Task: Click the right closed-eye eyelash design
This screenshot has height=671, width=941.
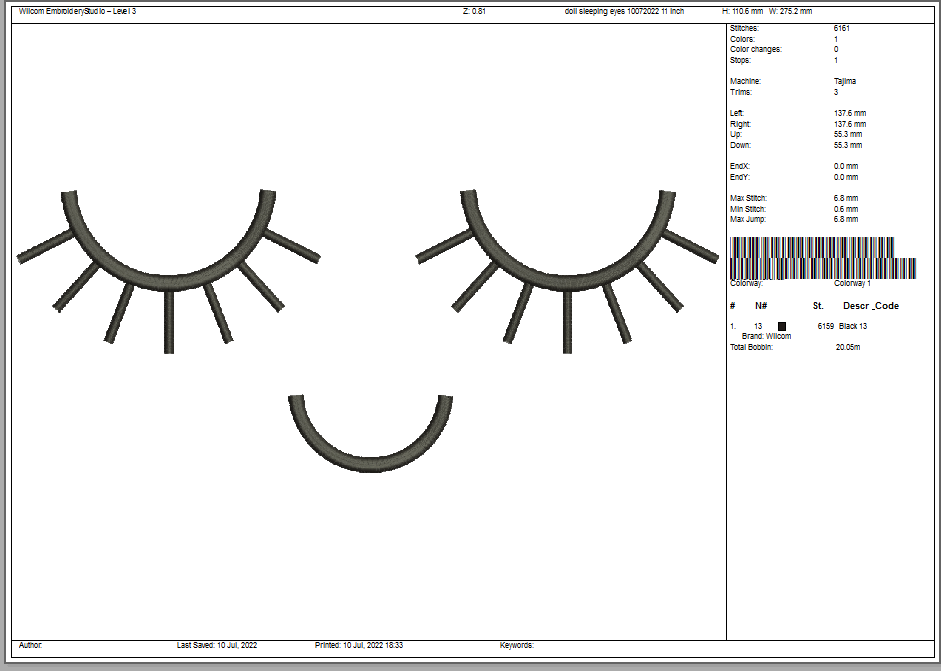Action: coord(567,265)
